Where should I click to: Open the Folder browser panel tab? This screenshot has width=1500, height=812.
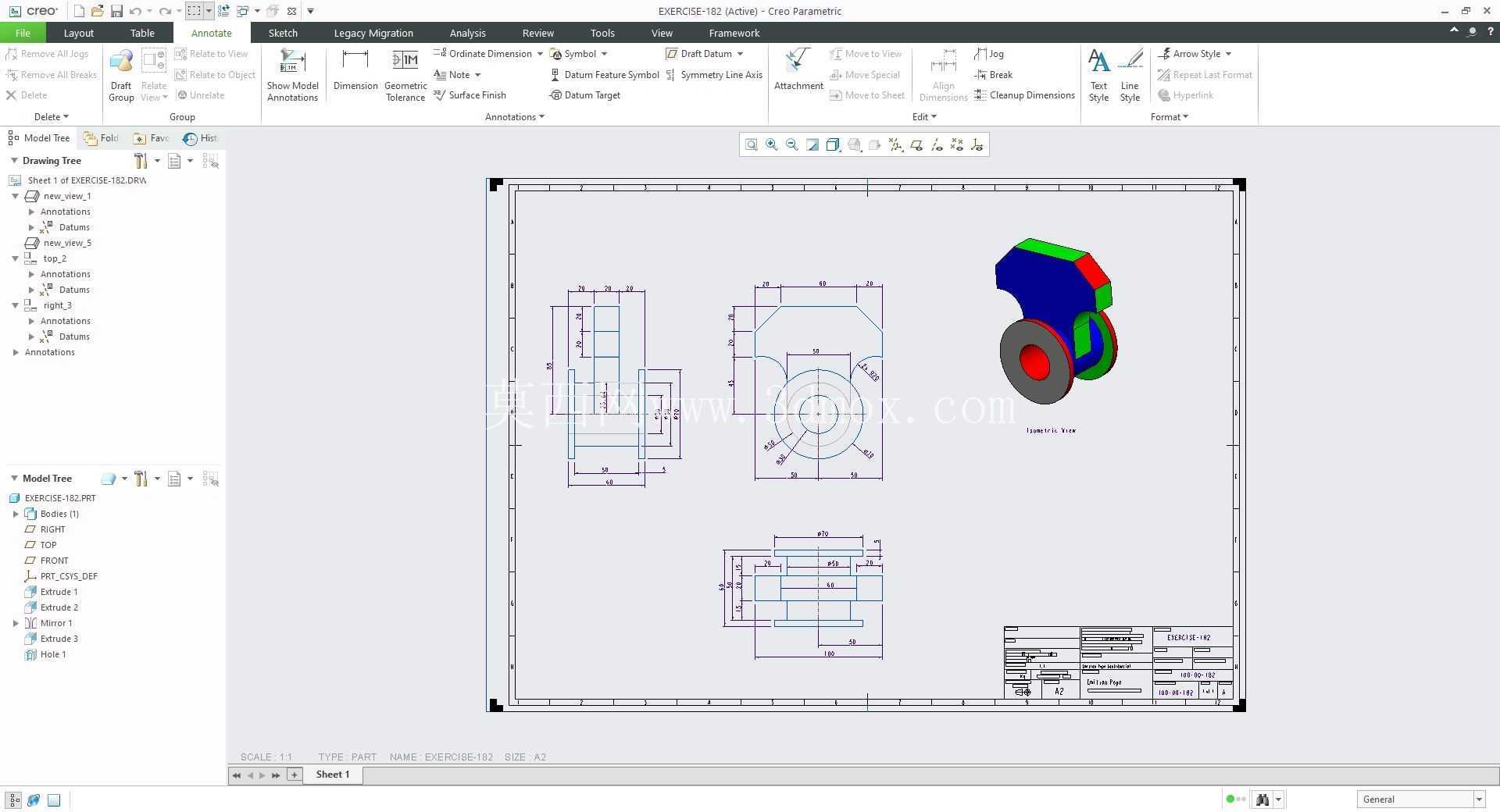(x=102, y=138)
